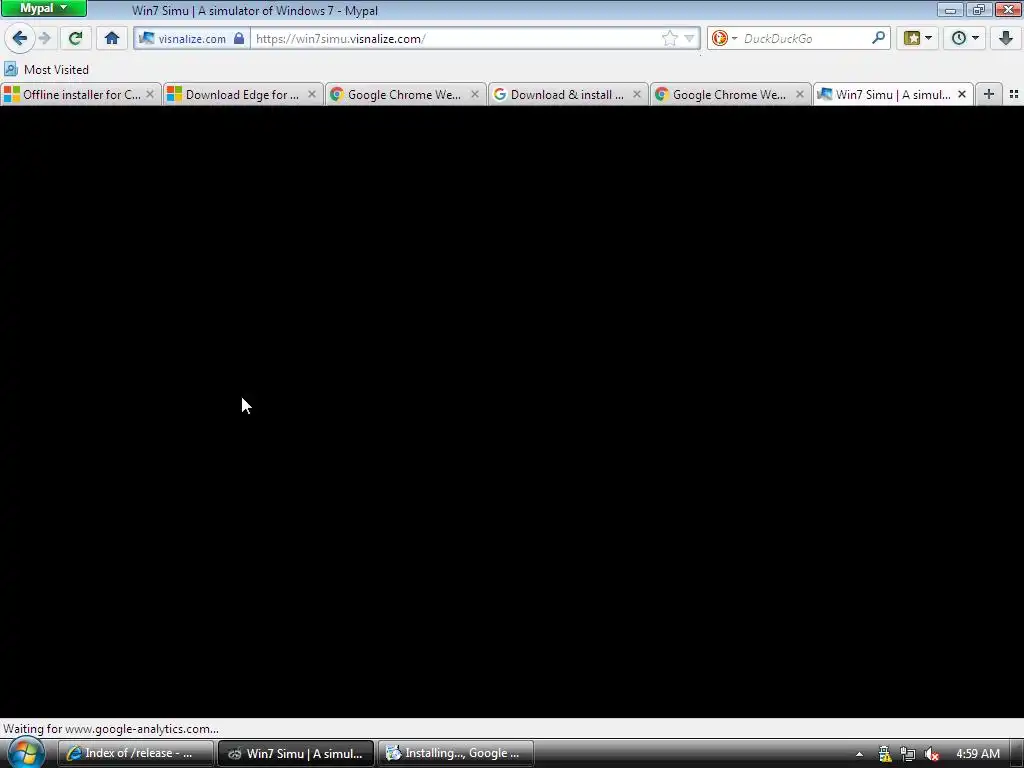
Task: Open the history clock button
Action: [x=965, y=39]
